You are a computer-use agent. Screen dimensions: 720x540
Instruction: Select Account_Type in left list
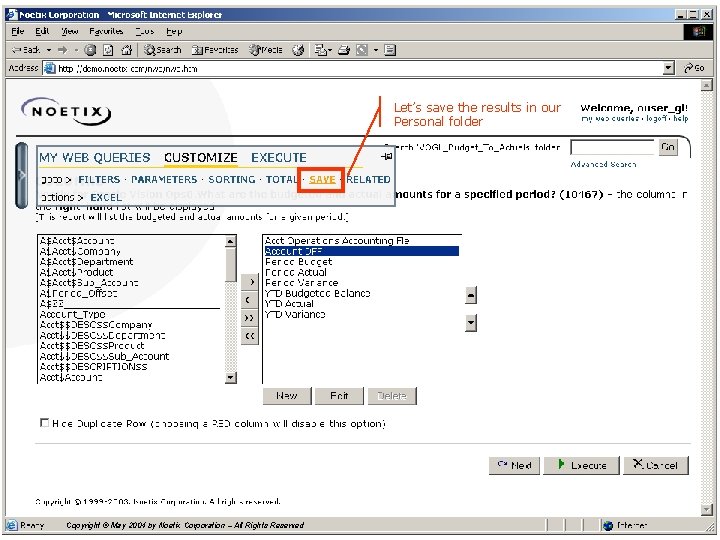[x=73, y=315]
